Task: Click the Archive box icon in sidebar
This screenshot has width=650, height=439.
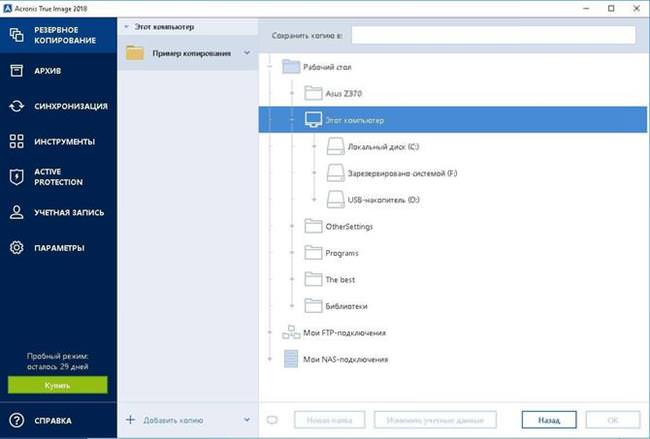Action: (17, 70)
